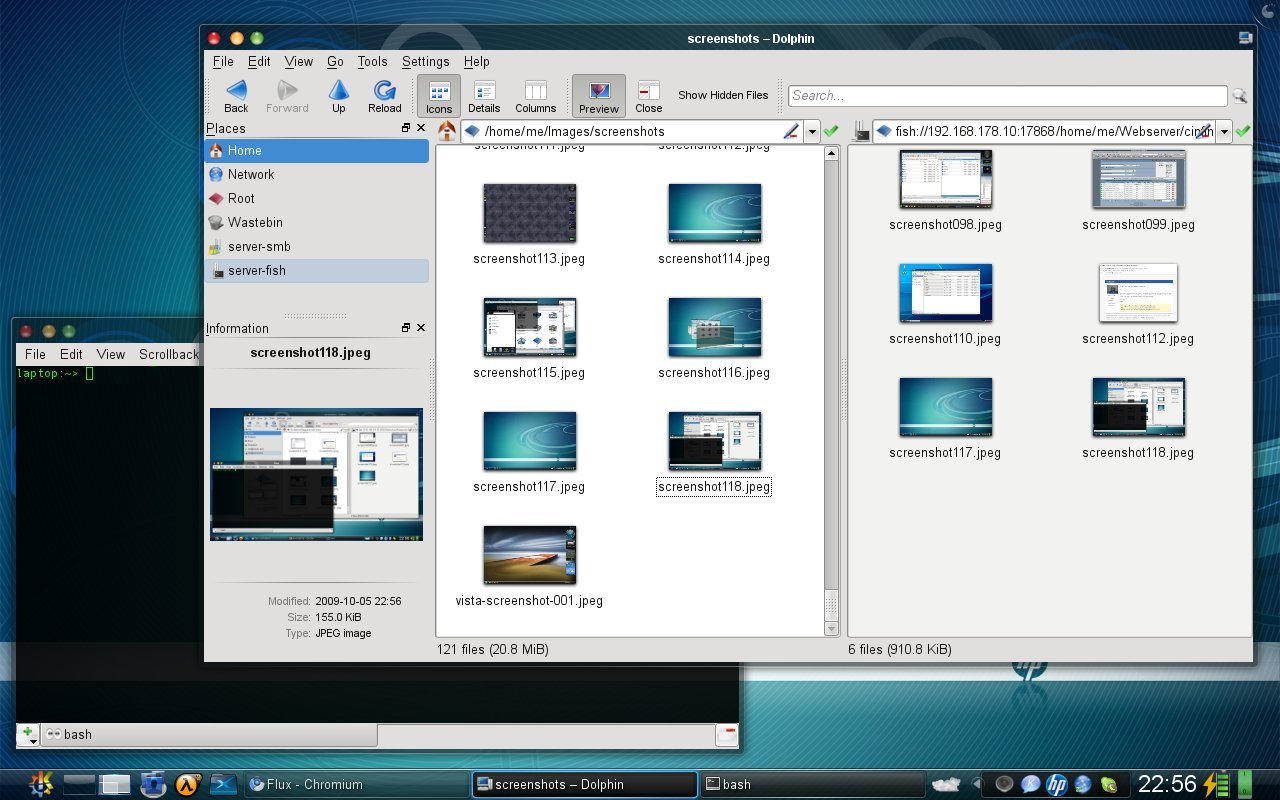The image size is (1280, 800).
Task: Open the history dropdown of the screenshots location bar
Action: coord(812,131)
